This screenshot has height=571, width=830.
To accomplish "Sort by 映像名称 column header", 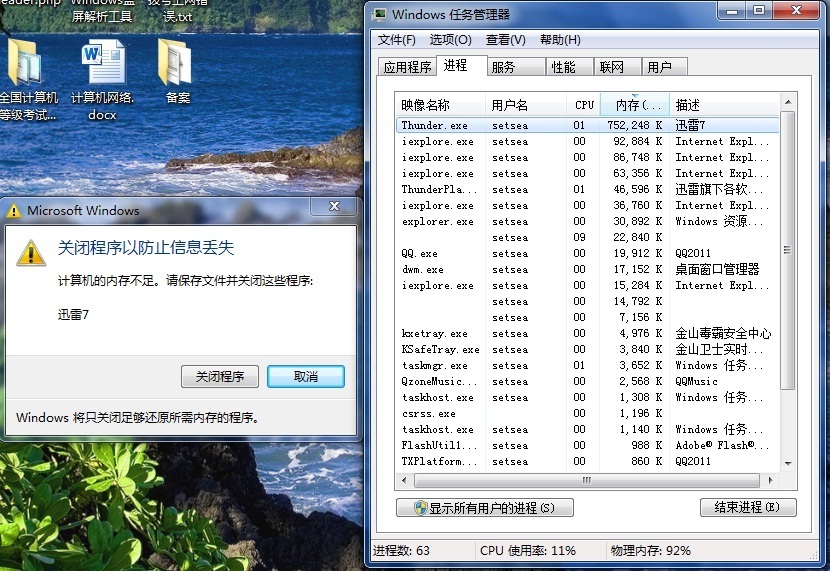I will [440, 105].
